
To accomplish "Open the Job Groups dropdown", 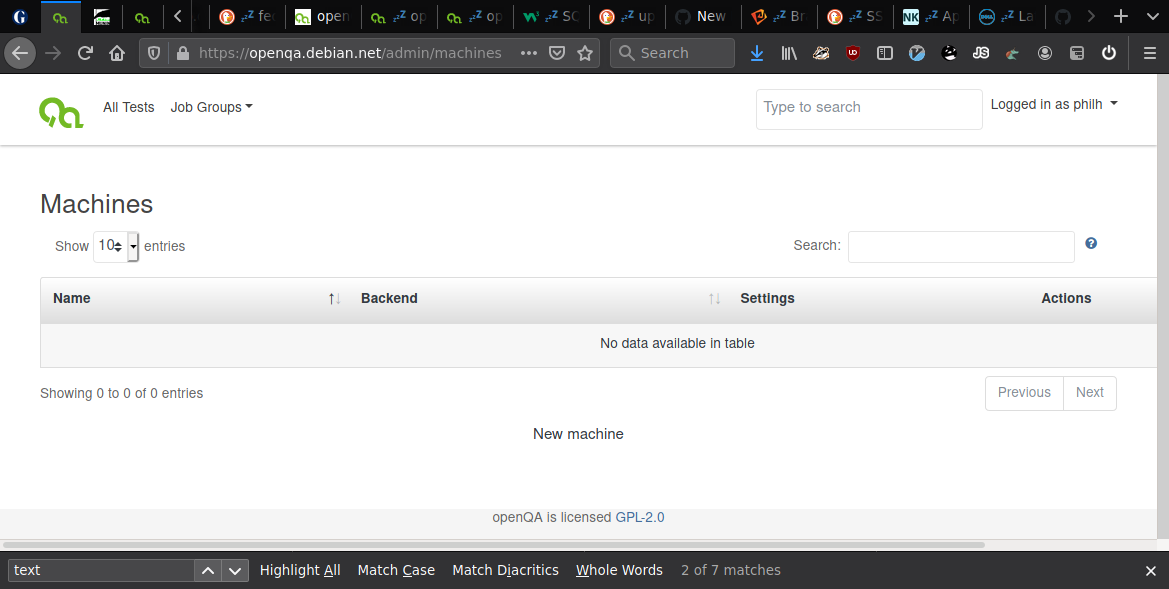I will click(211, 107).
